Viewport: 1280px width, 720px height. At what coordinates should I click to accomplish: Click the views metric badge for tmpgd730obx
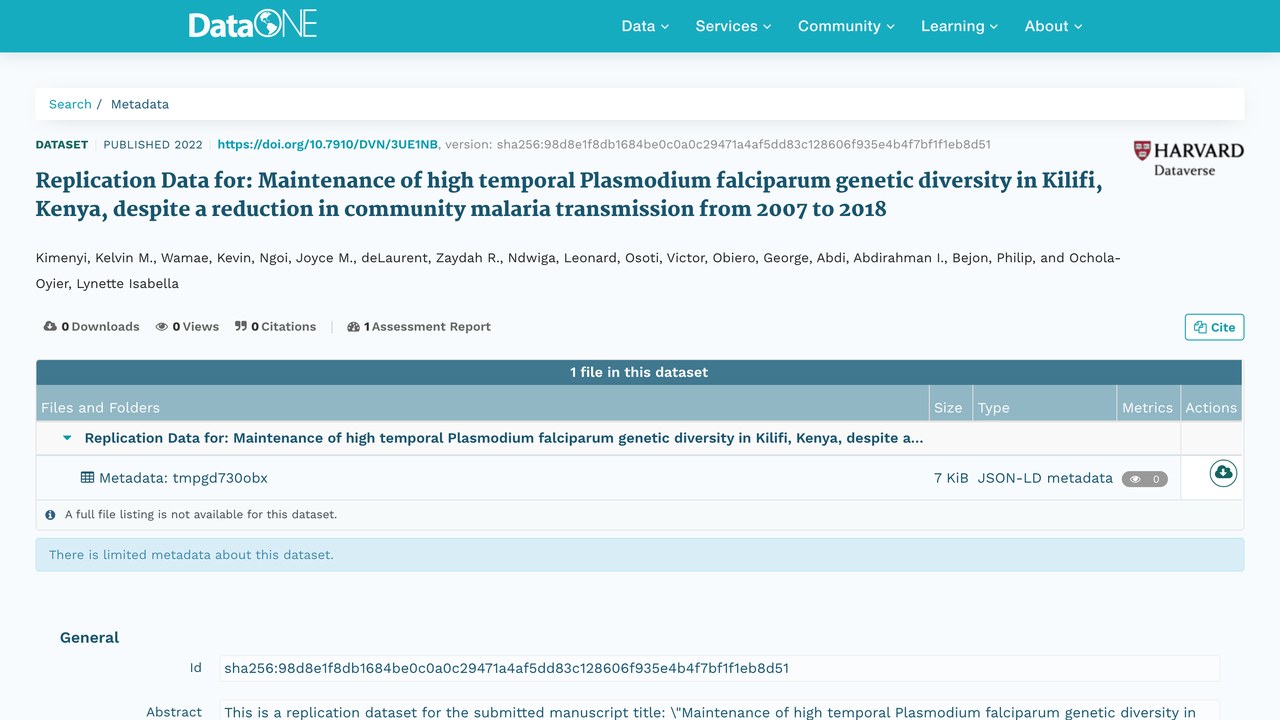[x=1144, y=479]
